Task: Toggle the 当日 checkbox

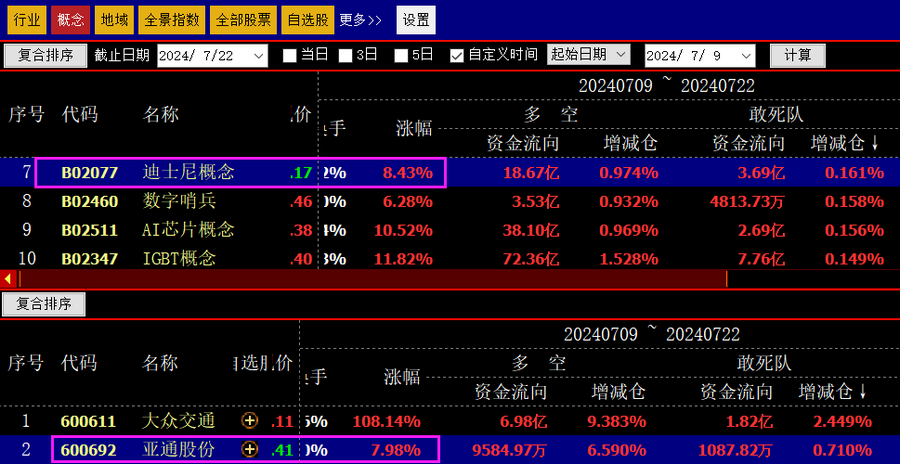Action: [x=290, y=56]
